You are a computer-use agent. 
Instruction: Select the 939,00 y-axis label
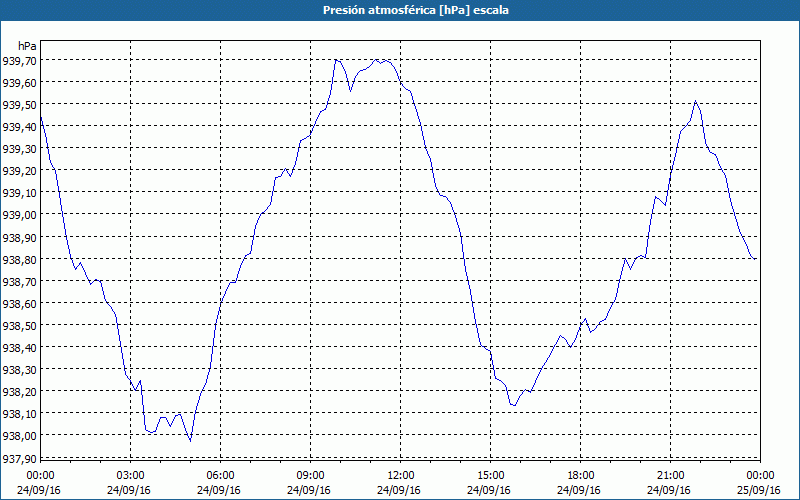tap(19, 215)
